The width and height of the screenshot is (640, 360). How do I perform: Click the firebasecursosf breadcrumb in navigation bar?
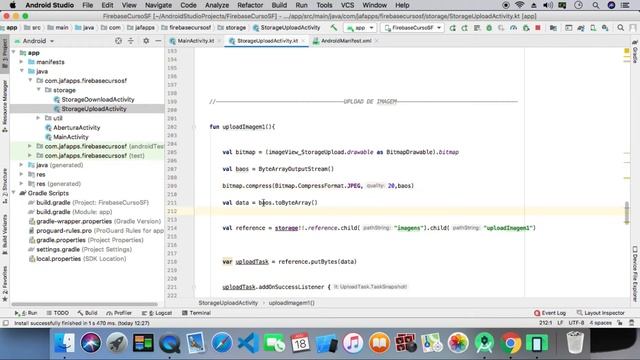[187, 28]
